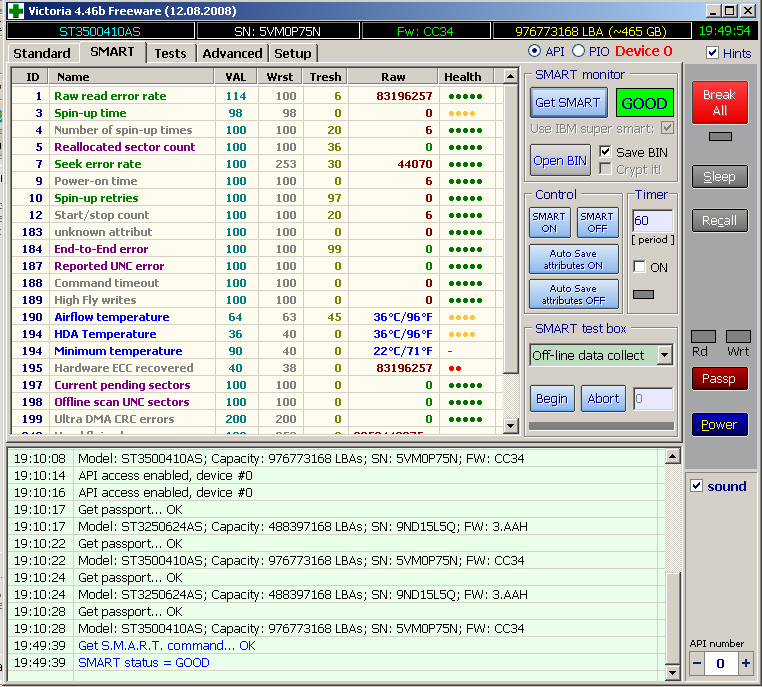This screenshot has width=762, height=687.
Task: Click the timer period input field
Action: pyautogui.click(x=652, y=221)
